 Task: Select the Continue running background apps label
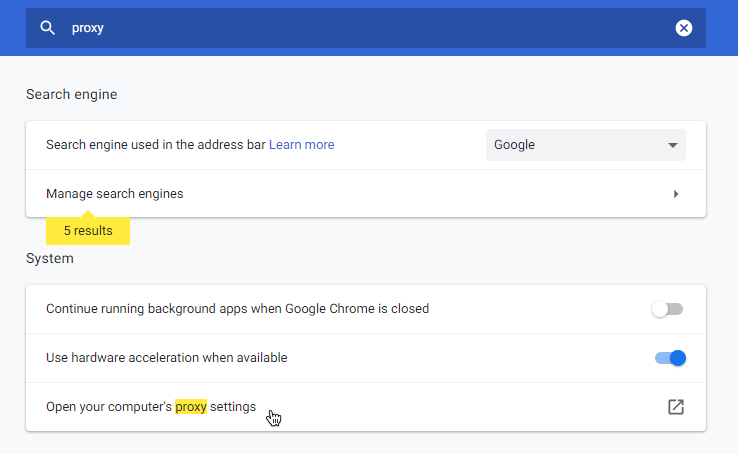237,309
